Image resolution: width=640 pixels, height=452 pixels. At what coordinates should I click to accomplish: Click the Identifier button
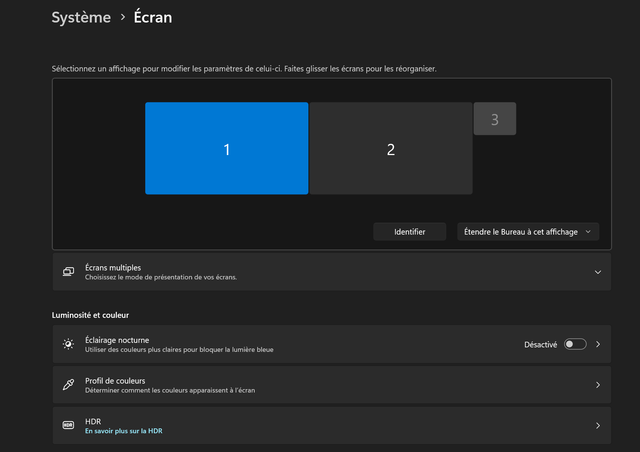[409, 232]
